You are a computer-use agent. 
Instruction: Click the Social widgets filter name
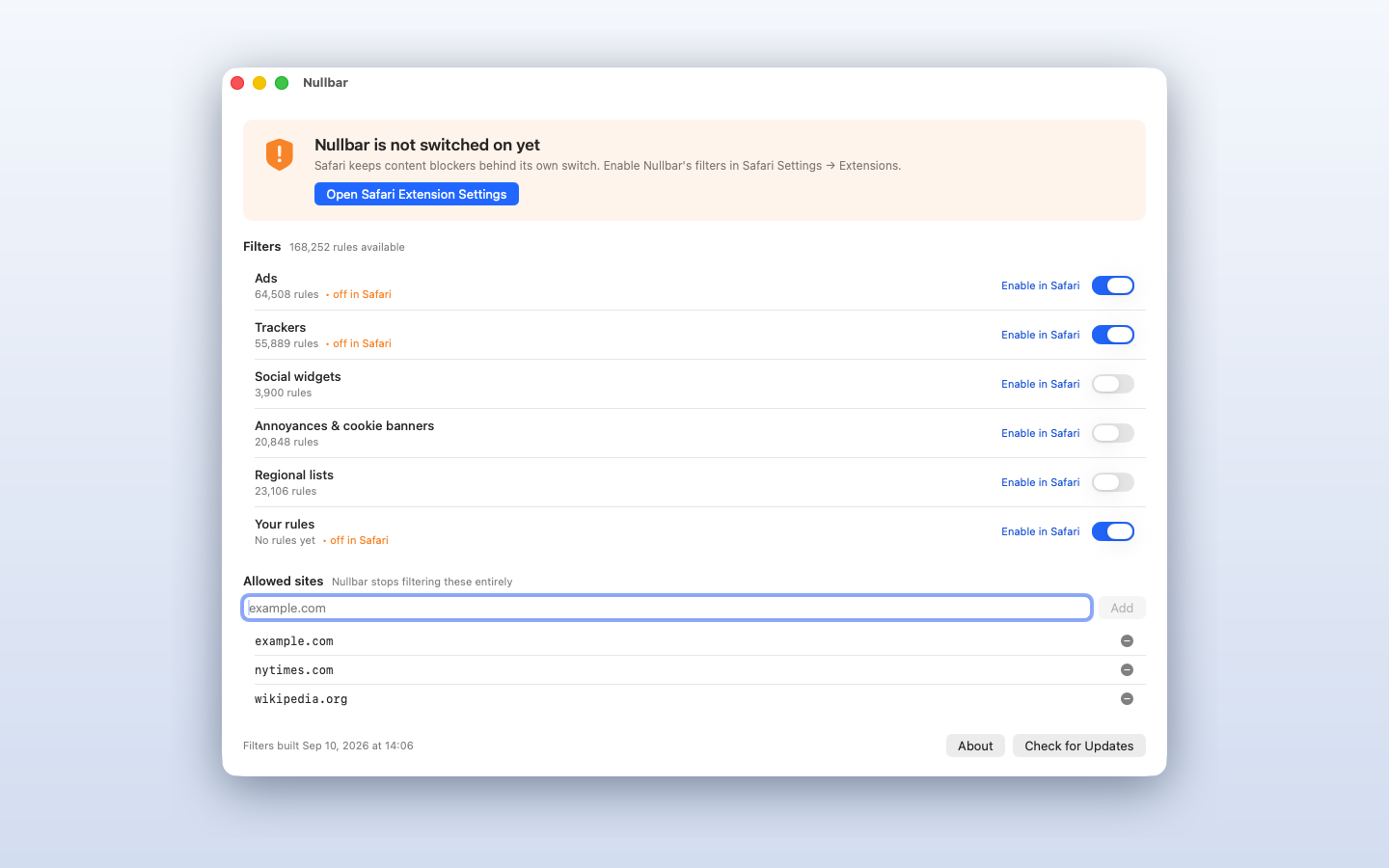[x=298, y=376]
